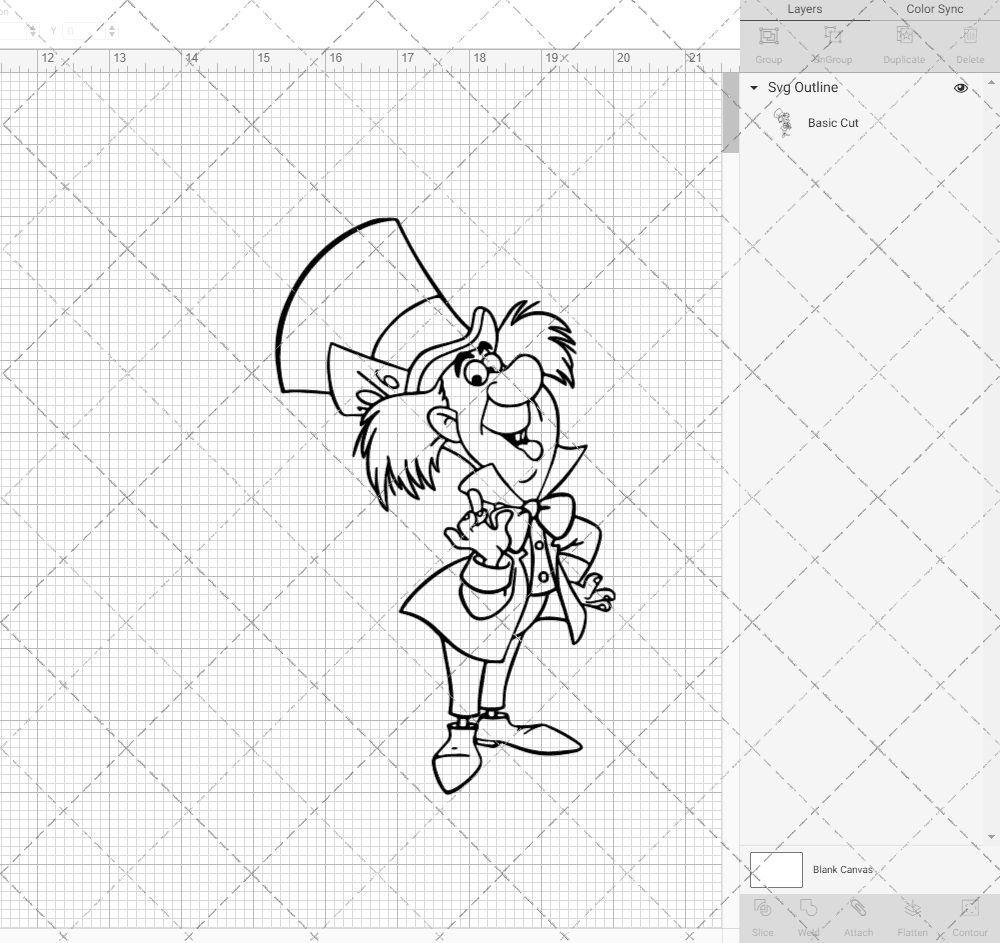Open the Contour tool
The image size is (1000, 943).
point(969,915)
